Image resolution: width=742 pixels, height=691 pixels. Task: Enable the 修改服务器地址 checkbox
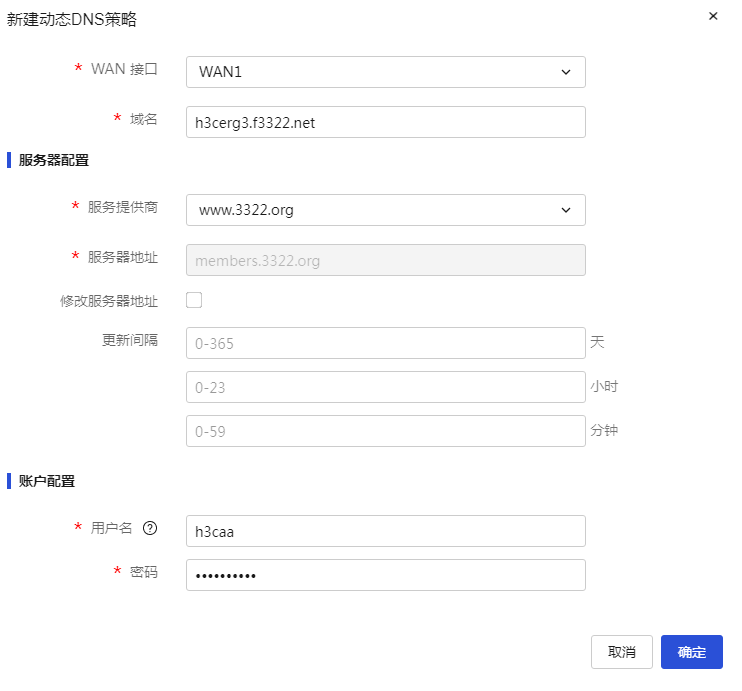[x=194, y=300]
